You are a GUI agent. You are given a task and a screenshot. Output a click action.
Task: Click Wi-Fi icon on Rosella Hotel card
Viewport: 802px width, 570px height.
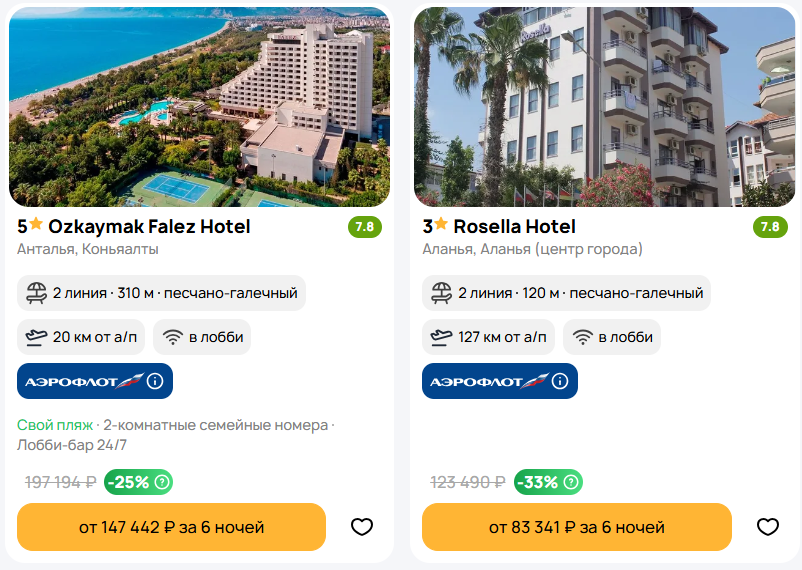583,337
